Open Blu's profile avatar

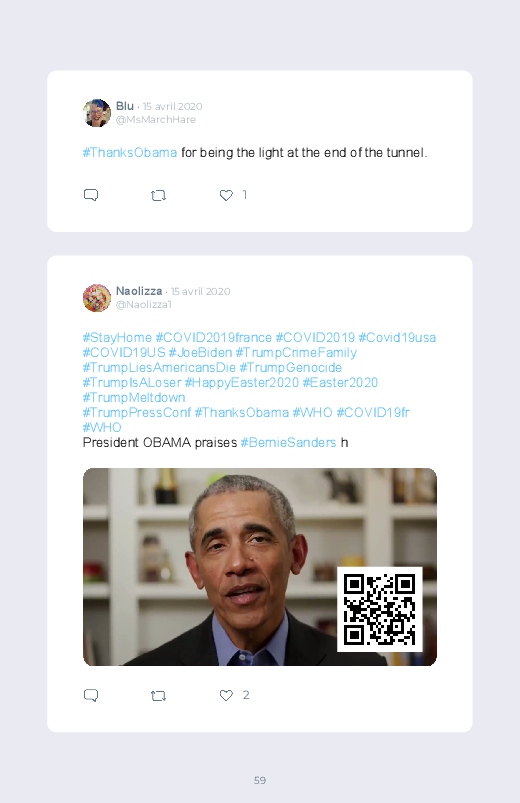pos(97,113)
